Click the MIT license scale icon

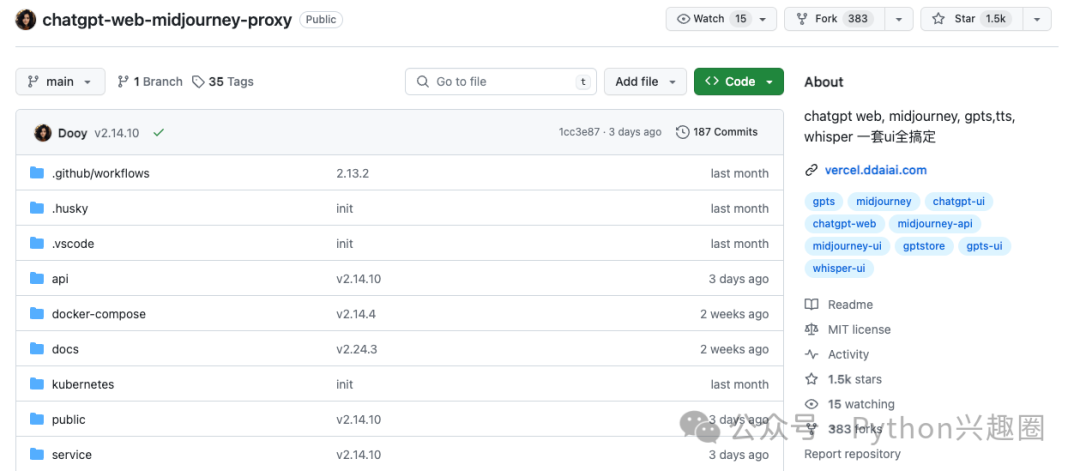tap(812, 329)
